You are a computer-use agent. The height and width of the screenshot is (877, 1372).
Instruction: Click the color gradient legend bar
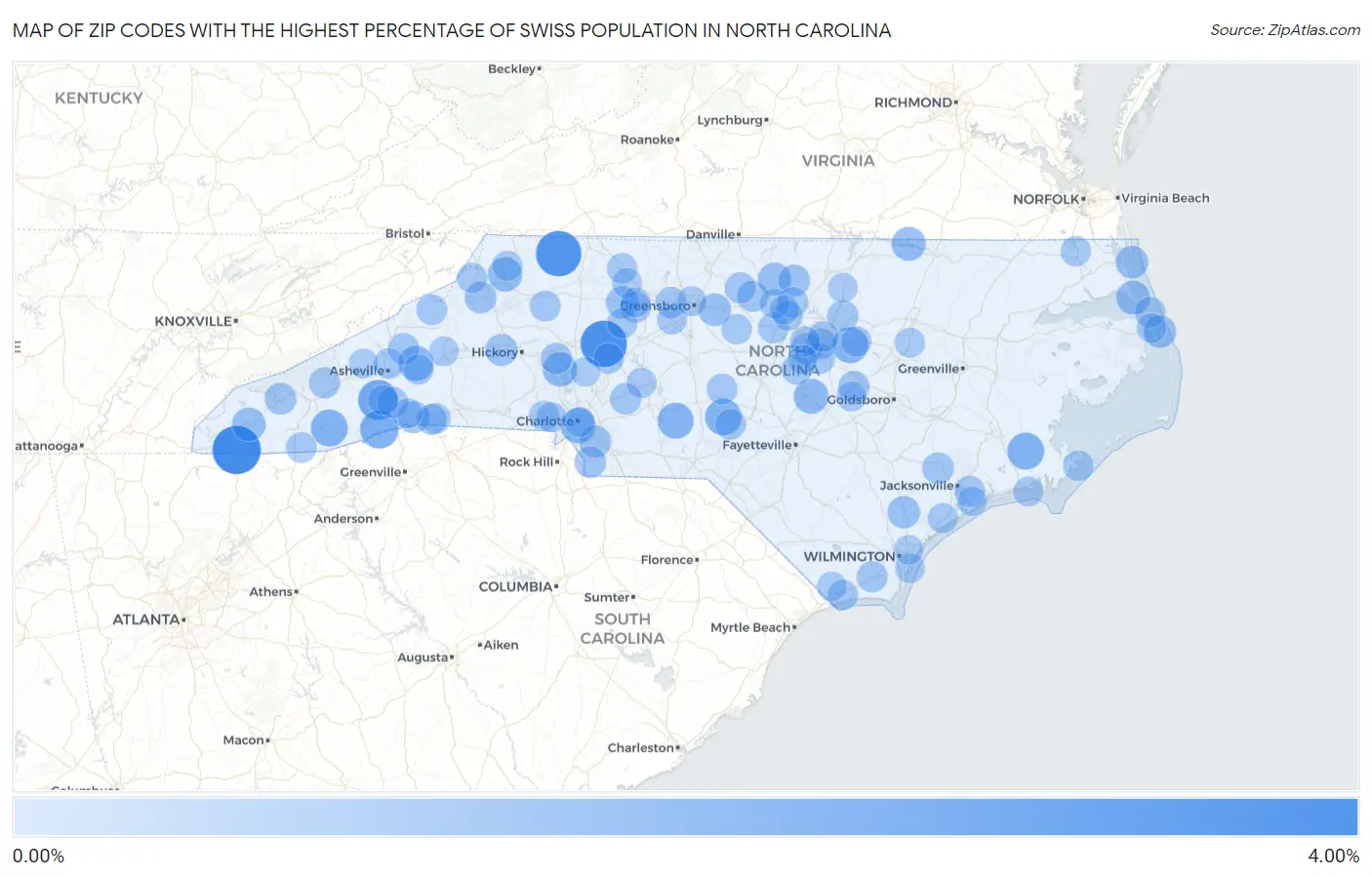(686, 817)
